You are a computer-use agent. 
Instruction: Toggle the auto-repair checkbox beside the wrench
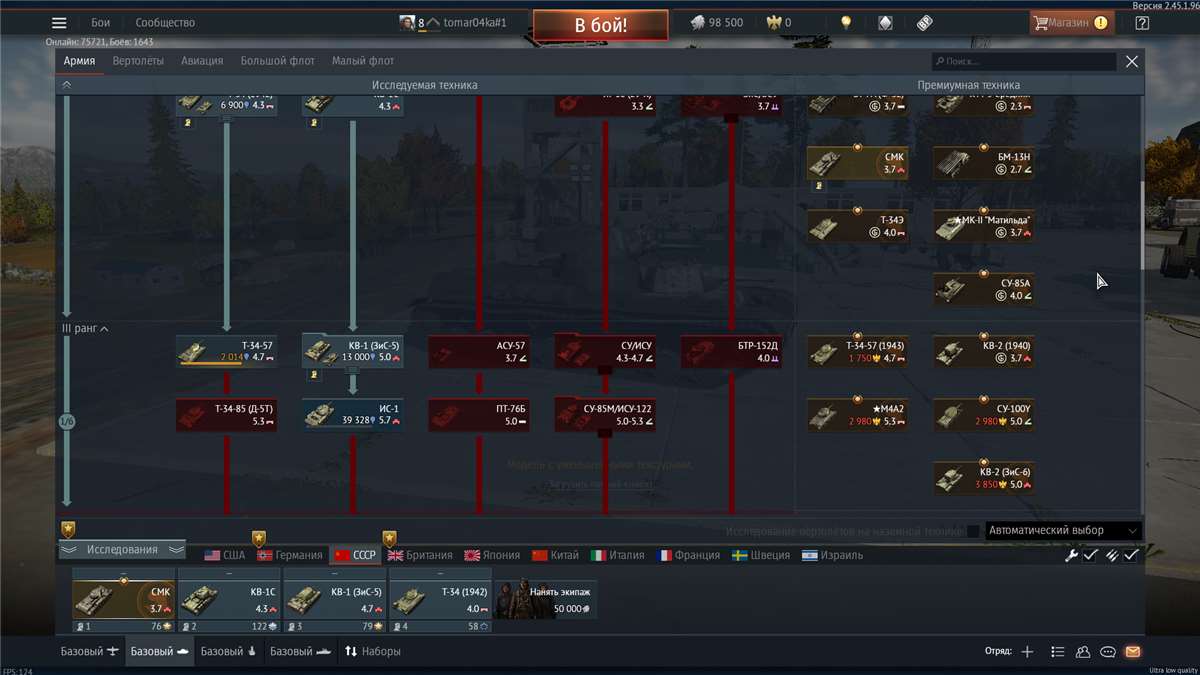pos(1091,555)
